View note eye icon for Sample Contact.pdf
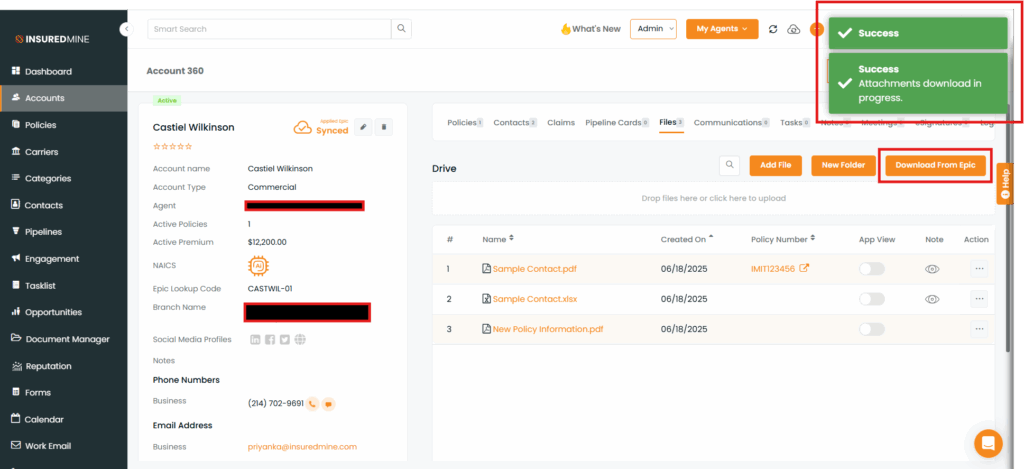Image resolution: width=1024 pixels, height=469 pixels. click(x=932, y=268)
